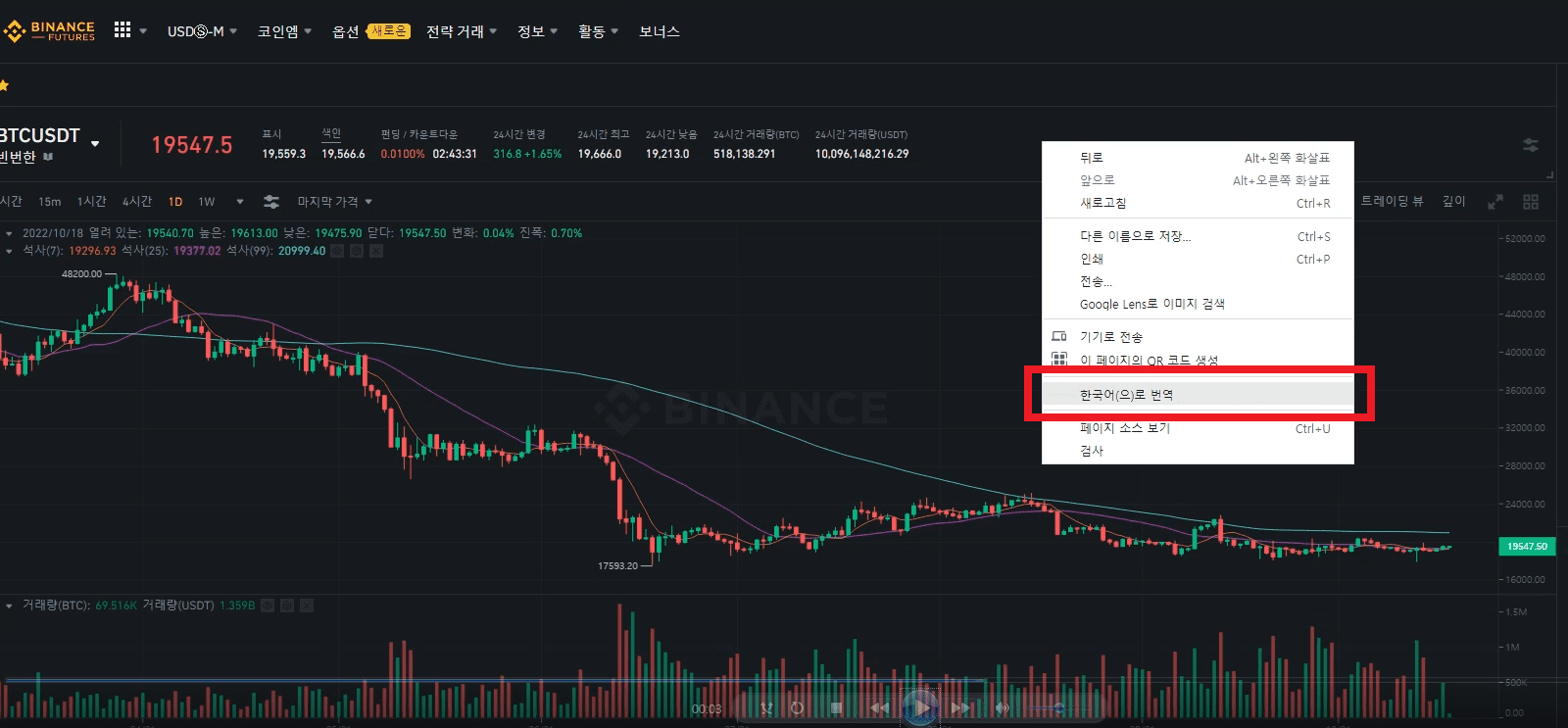The image size is (1568, 728).
Task: Click the favorite star icon
Action: [4, 86]
